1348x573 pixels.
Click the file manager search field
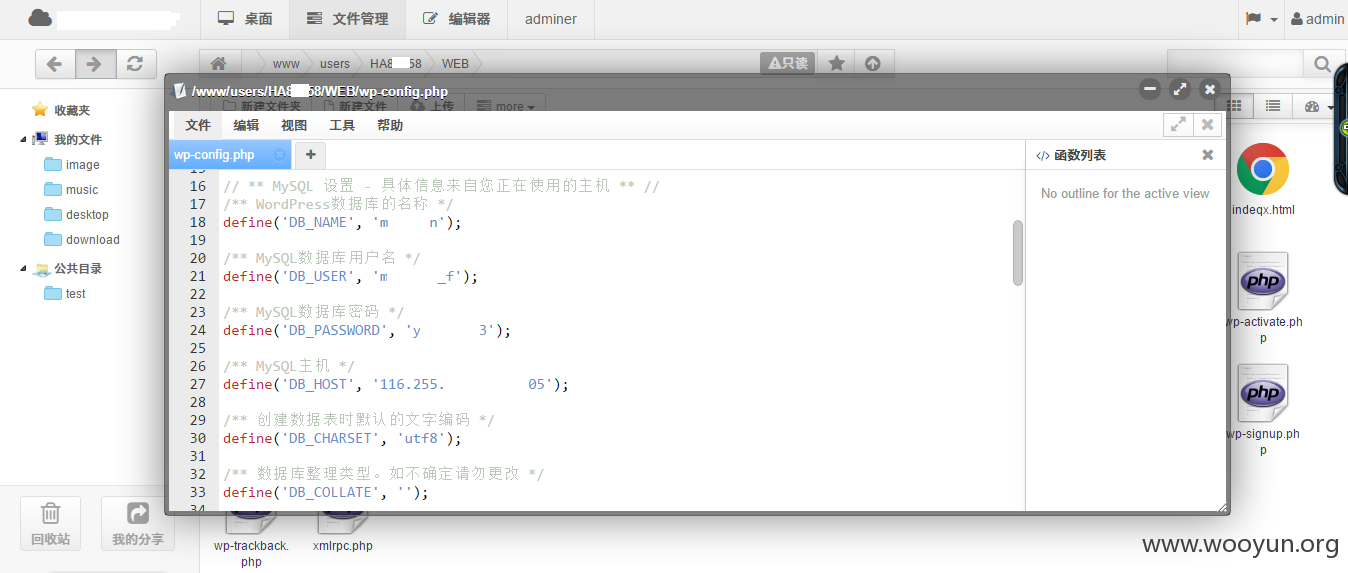1235,64
